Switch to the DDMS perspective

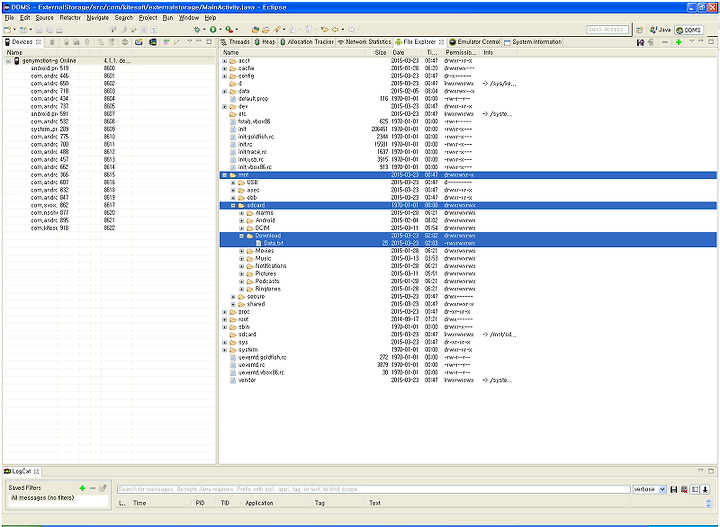tap(689, 30)
